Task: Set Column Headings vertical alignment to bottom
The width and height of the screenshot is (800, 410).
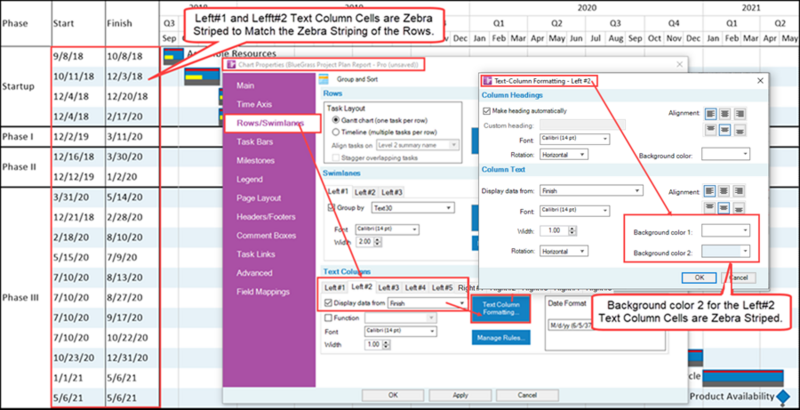Action: click(738, 130)
